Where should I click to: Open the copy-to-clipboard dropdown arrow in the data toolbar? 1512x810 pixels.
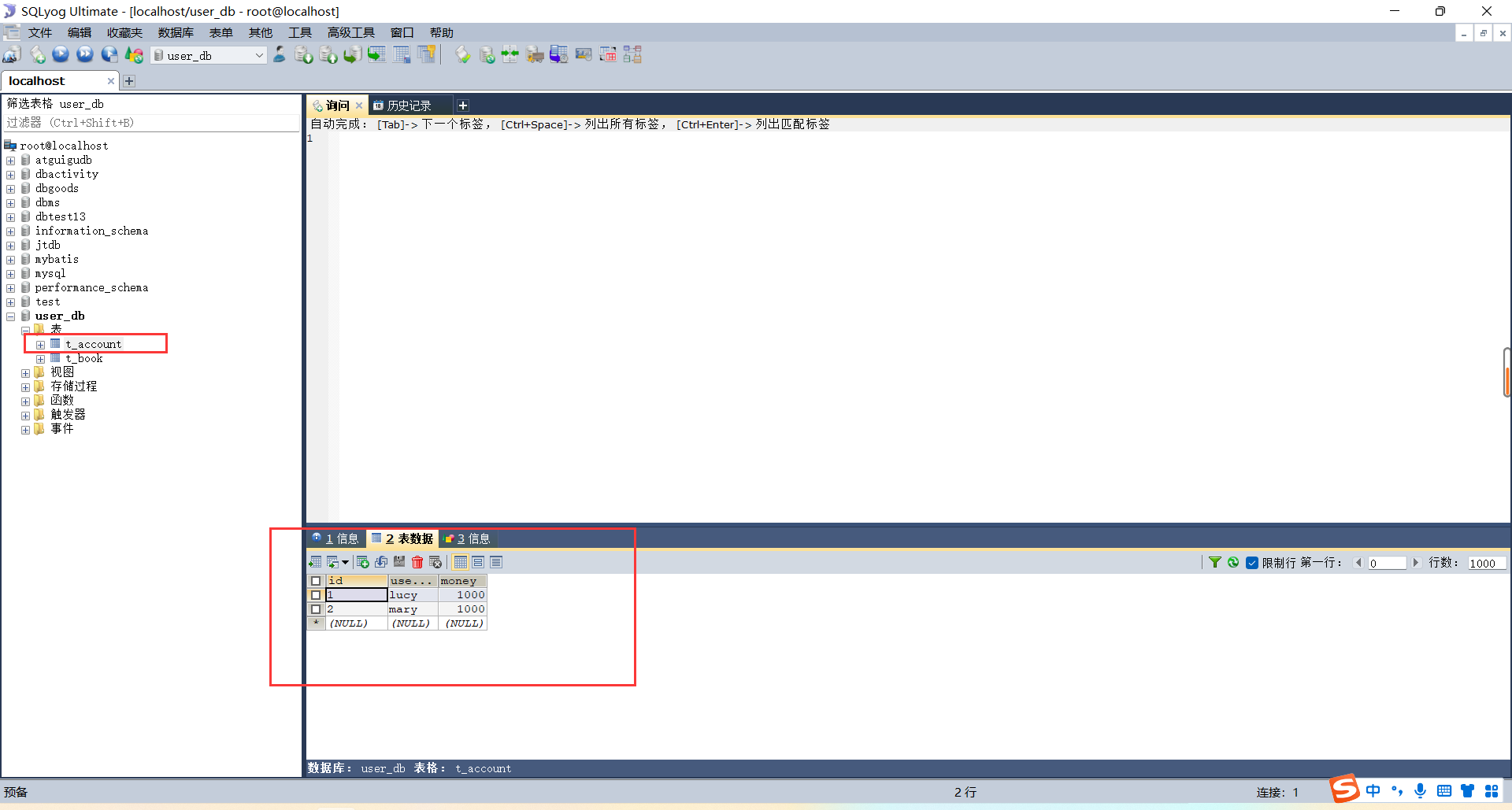(345, 562)
